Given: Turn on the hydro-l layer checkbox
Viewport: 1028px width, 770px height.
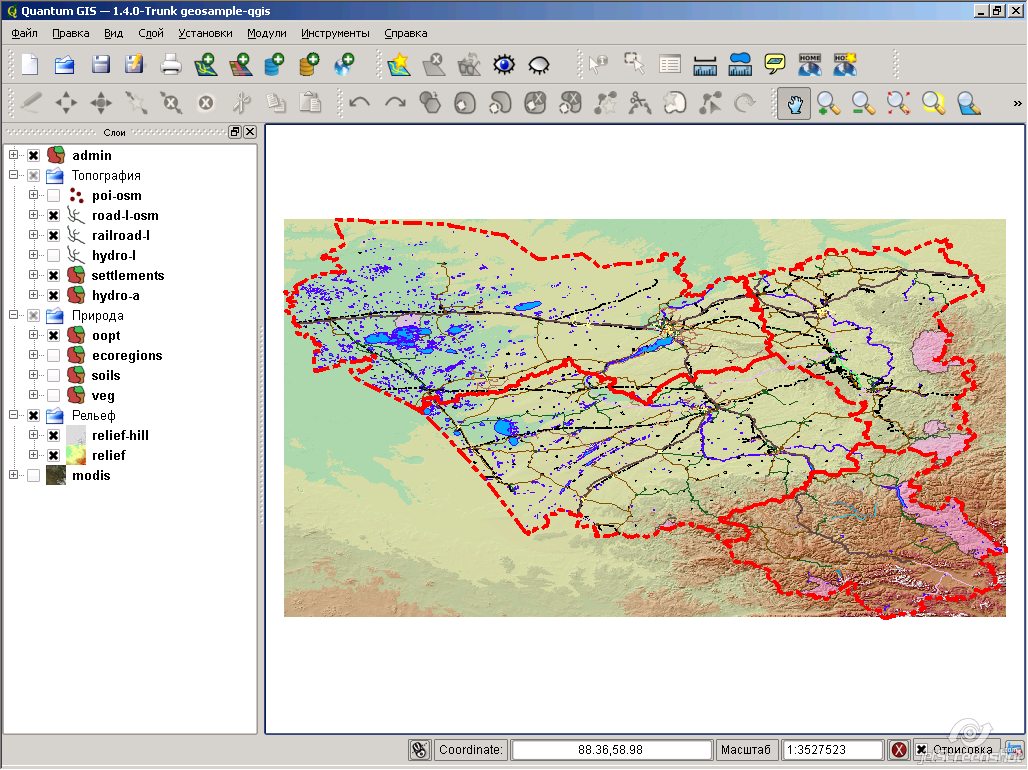Looking at the screenshot, I should [54, 255].
